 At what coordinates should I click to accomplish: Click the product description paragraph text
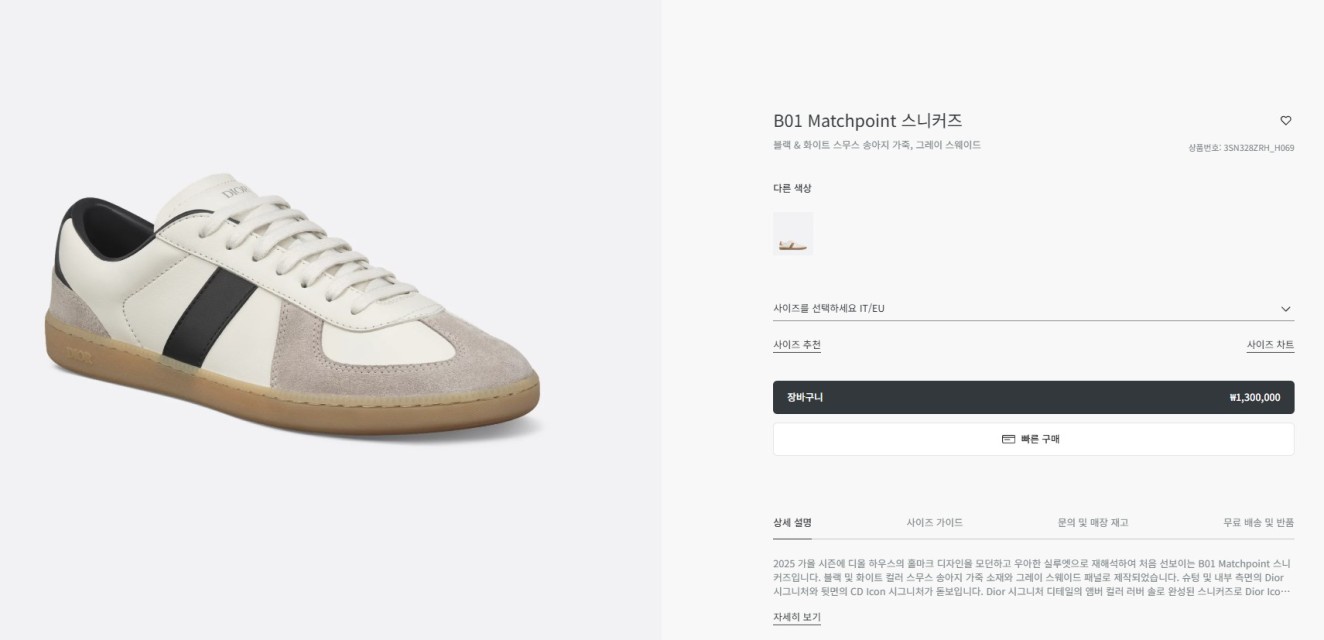click(x=1030, y=577)
